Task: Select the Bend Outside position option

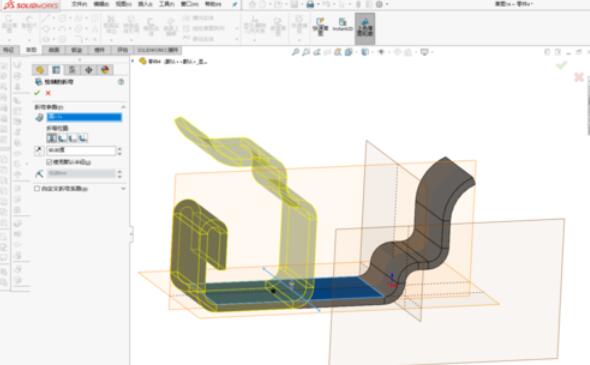Action: [x=83, y=138]
